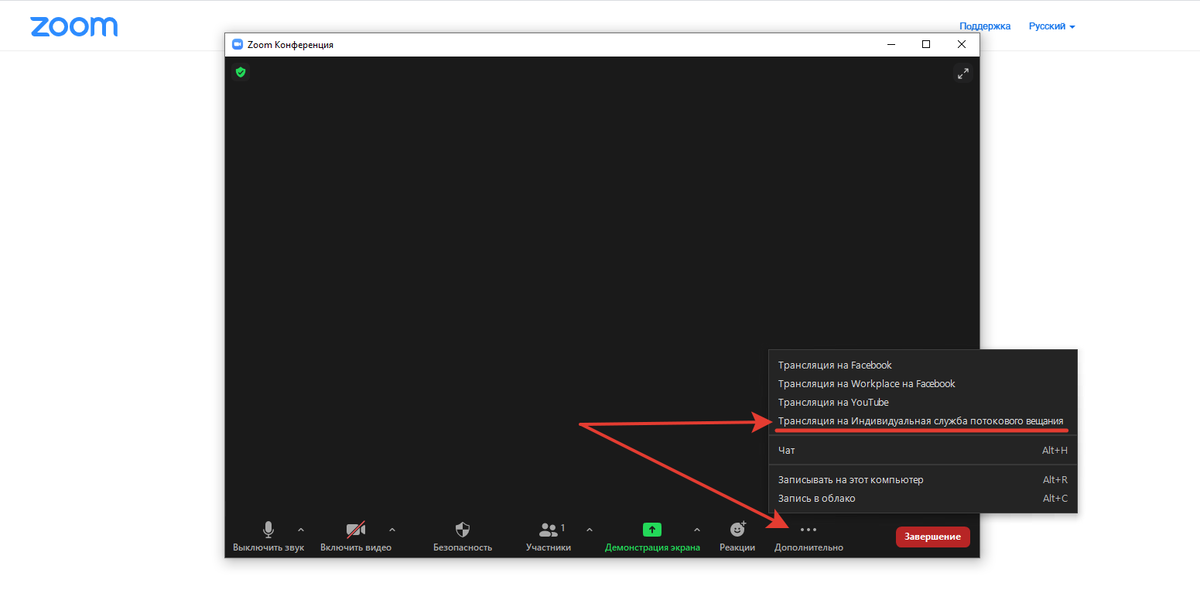This screenshot has width=1200, height=597.
Task: Select Запись в облако
Action: pyautogui.click(x=922, y=498)
